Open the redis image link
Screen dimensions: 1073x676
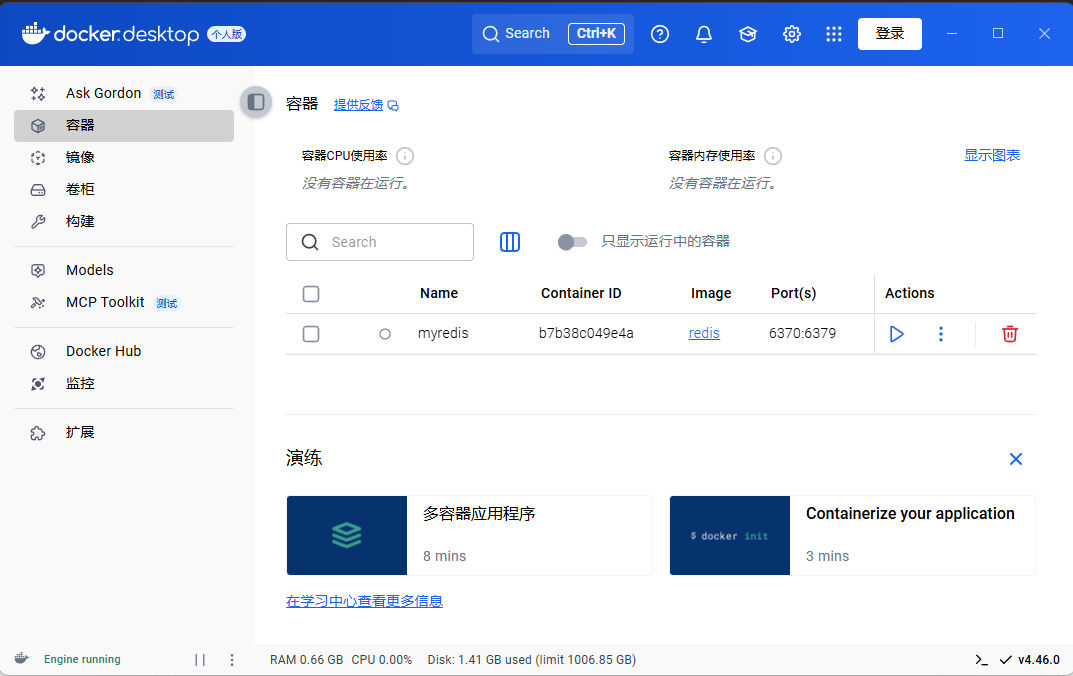pos(704,334)
